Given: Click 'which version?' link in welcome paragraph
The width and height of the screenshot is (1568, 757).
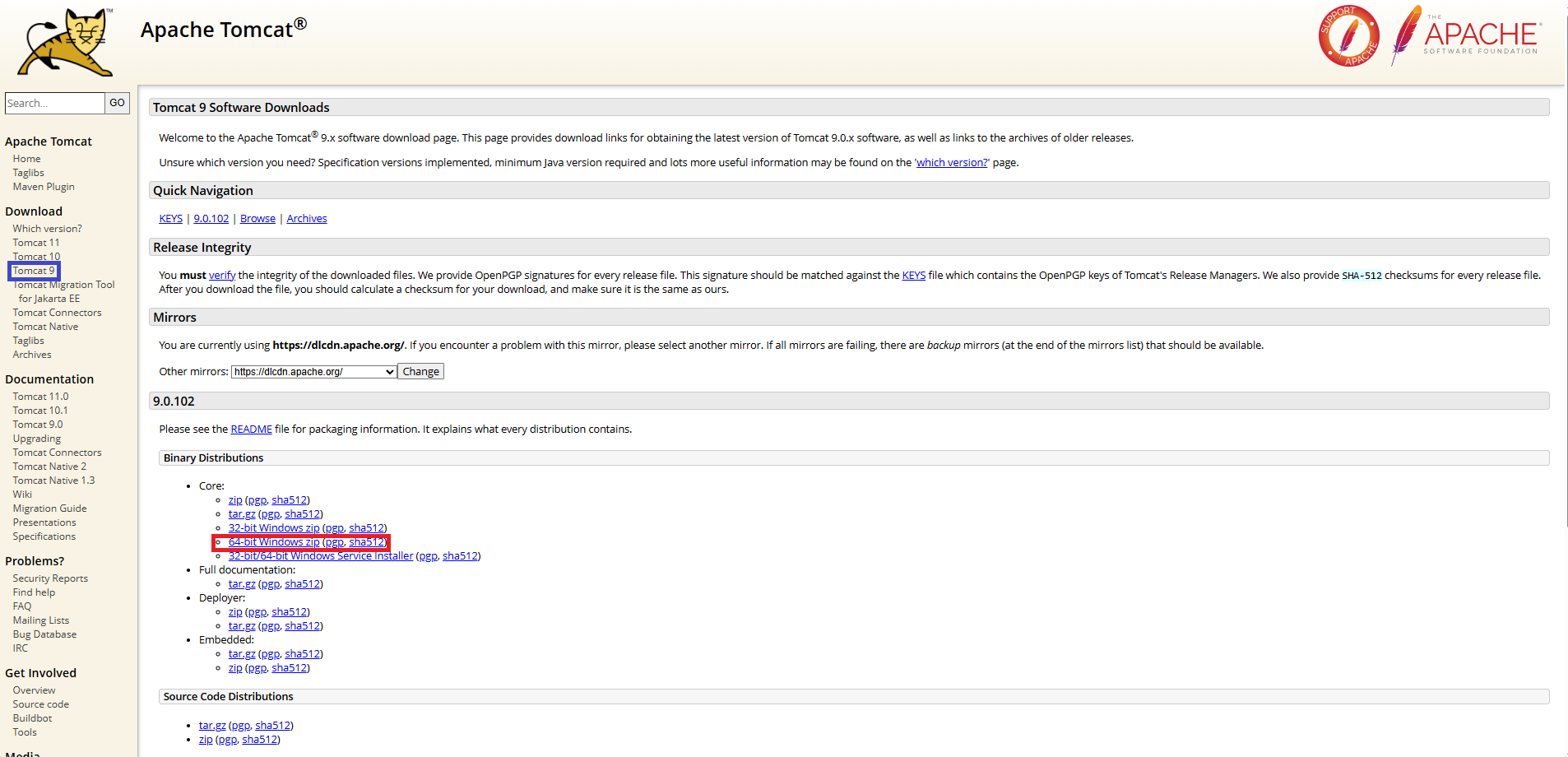Looking at the screenshot, I should [x=952, y=163].
